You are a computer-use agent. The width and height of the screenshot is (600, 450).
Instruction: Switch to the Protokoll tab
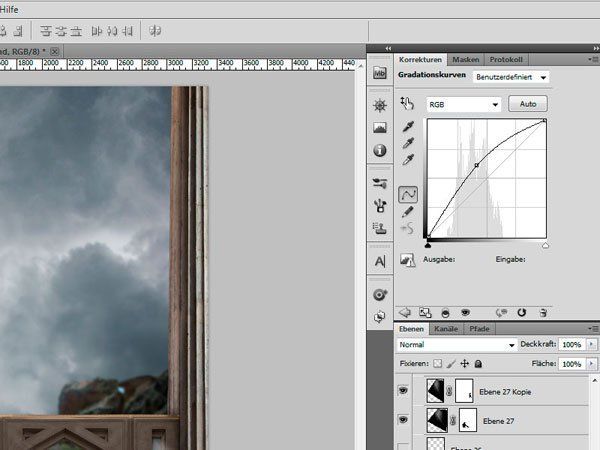click(x=506, y=59)
